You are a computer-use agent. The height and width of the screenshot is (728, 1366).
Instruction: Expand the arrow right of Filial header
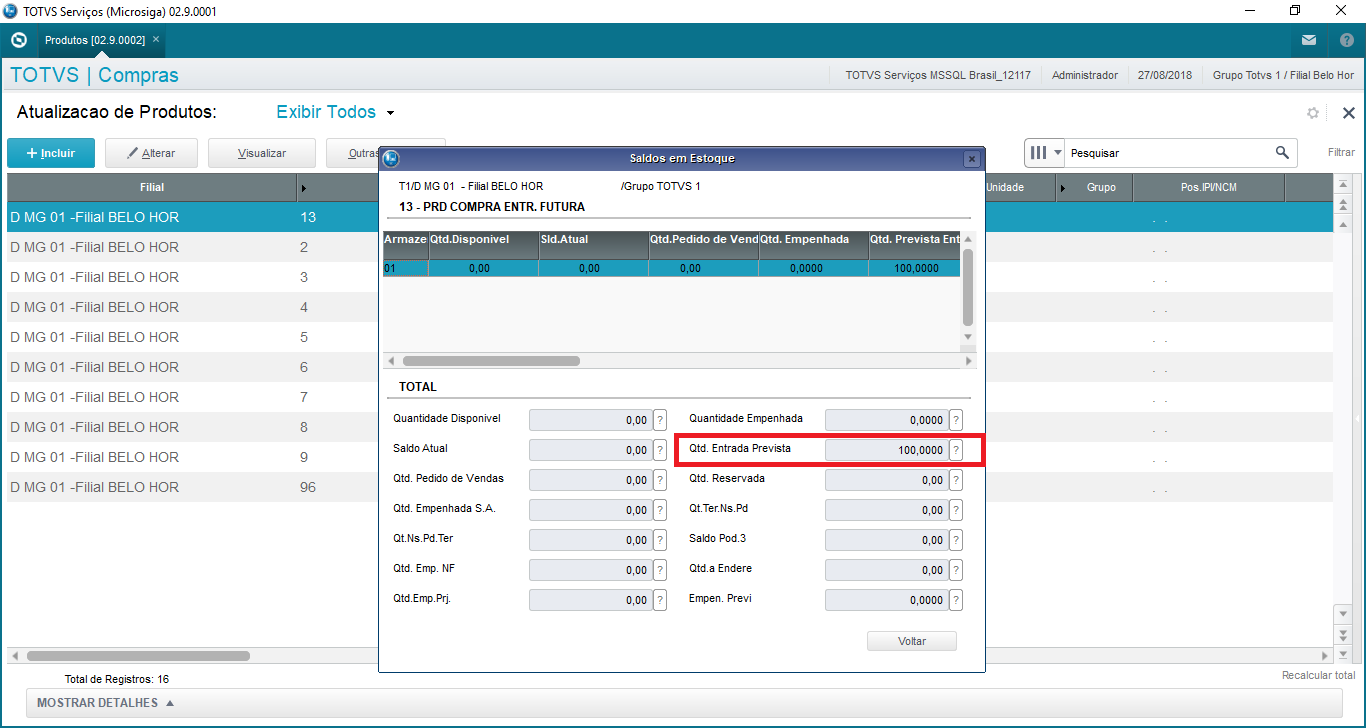[x=303, y=188]
